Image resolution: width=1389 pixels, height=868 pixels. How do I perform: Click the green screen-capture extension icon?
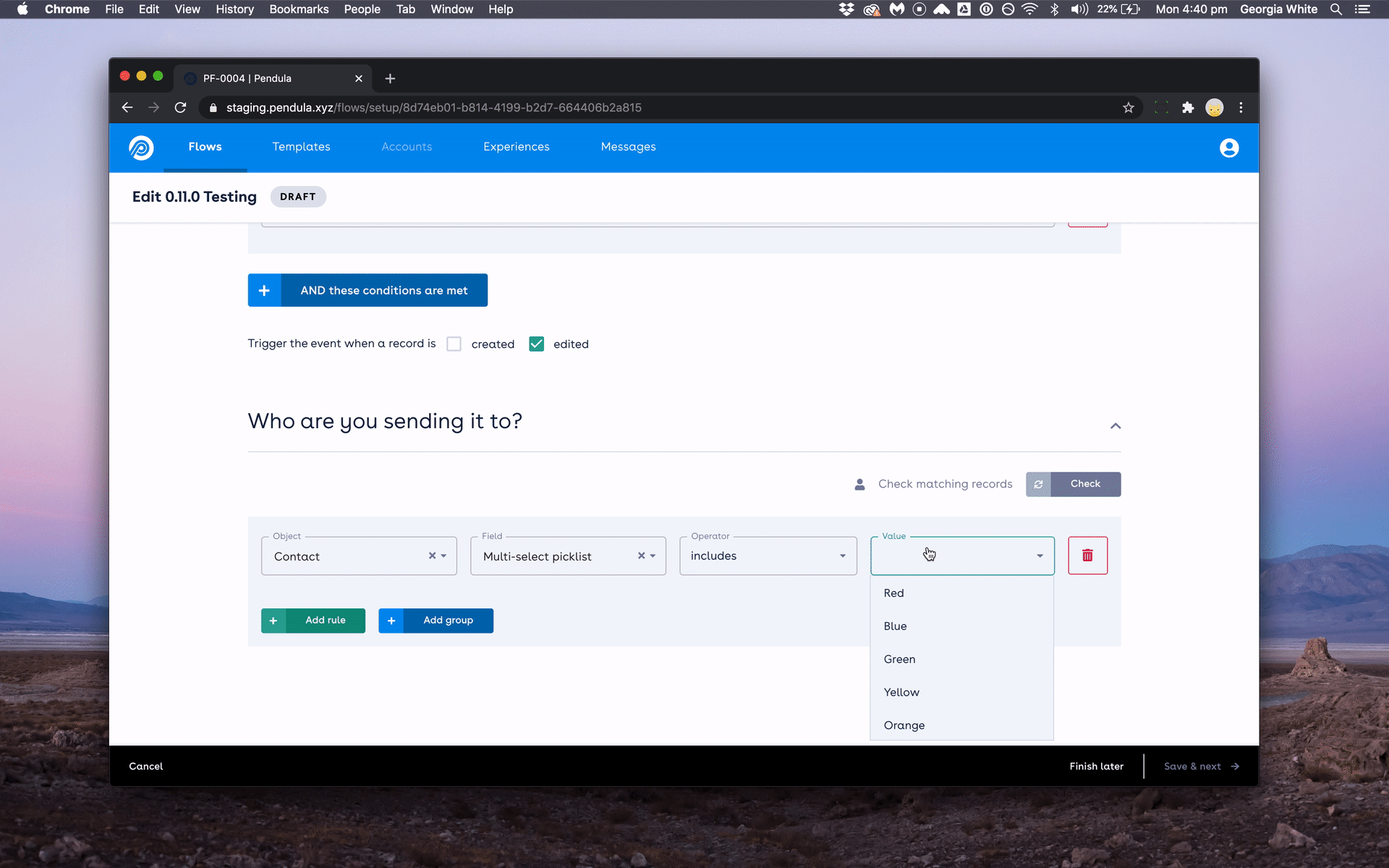point(1161,108)
